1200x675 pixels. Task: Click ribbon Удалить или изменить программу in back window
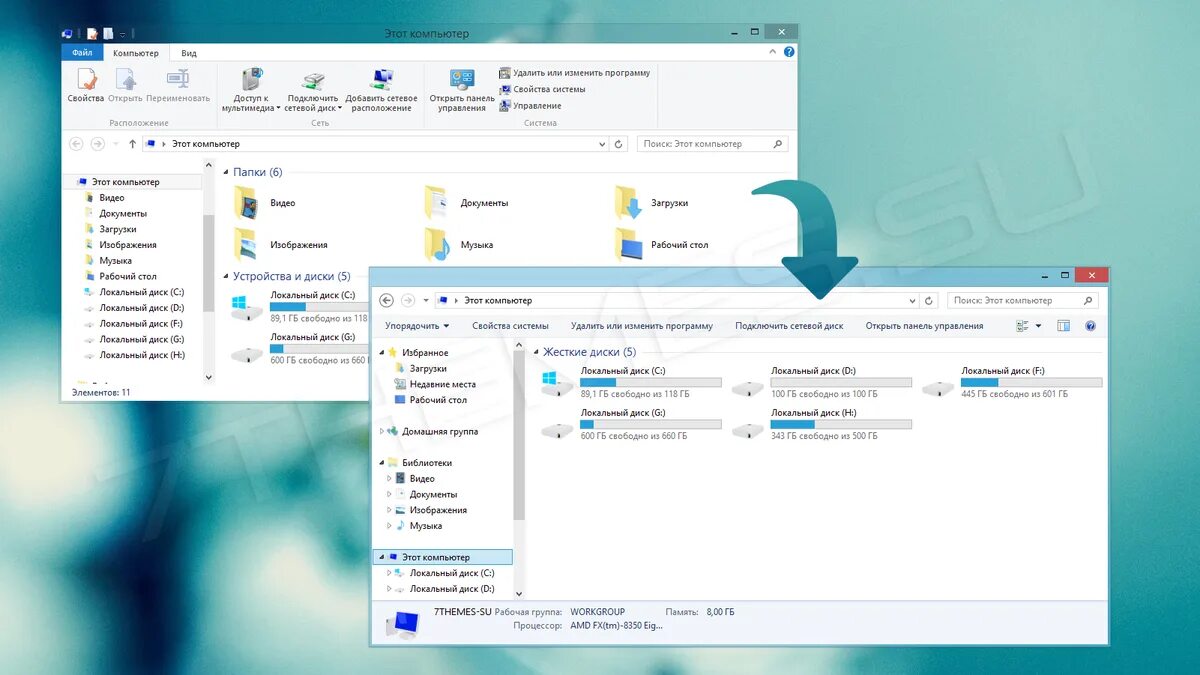coord(574,73)
